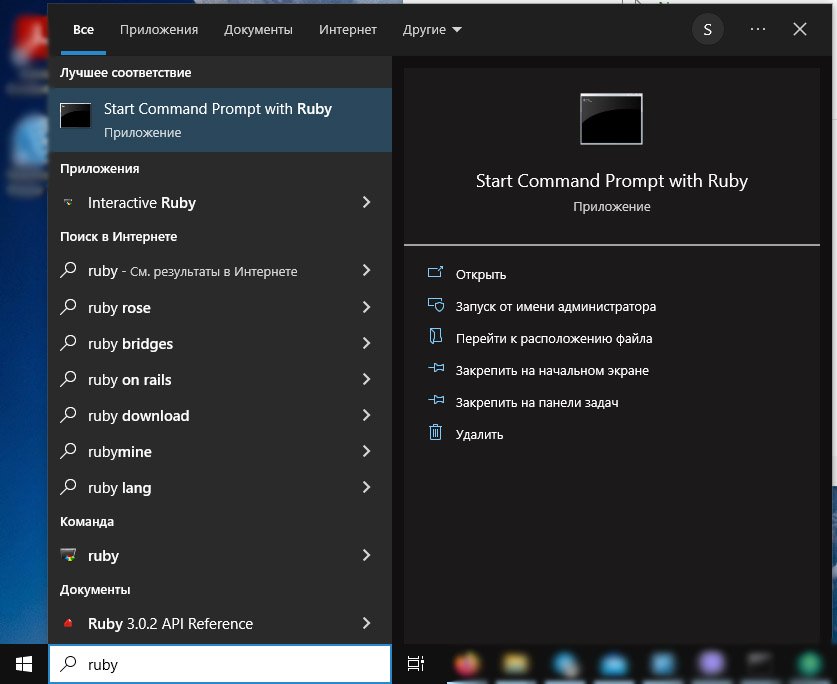Click search icon beside ruby rose

click(68, 307)
